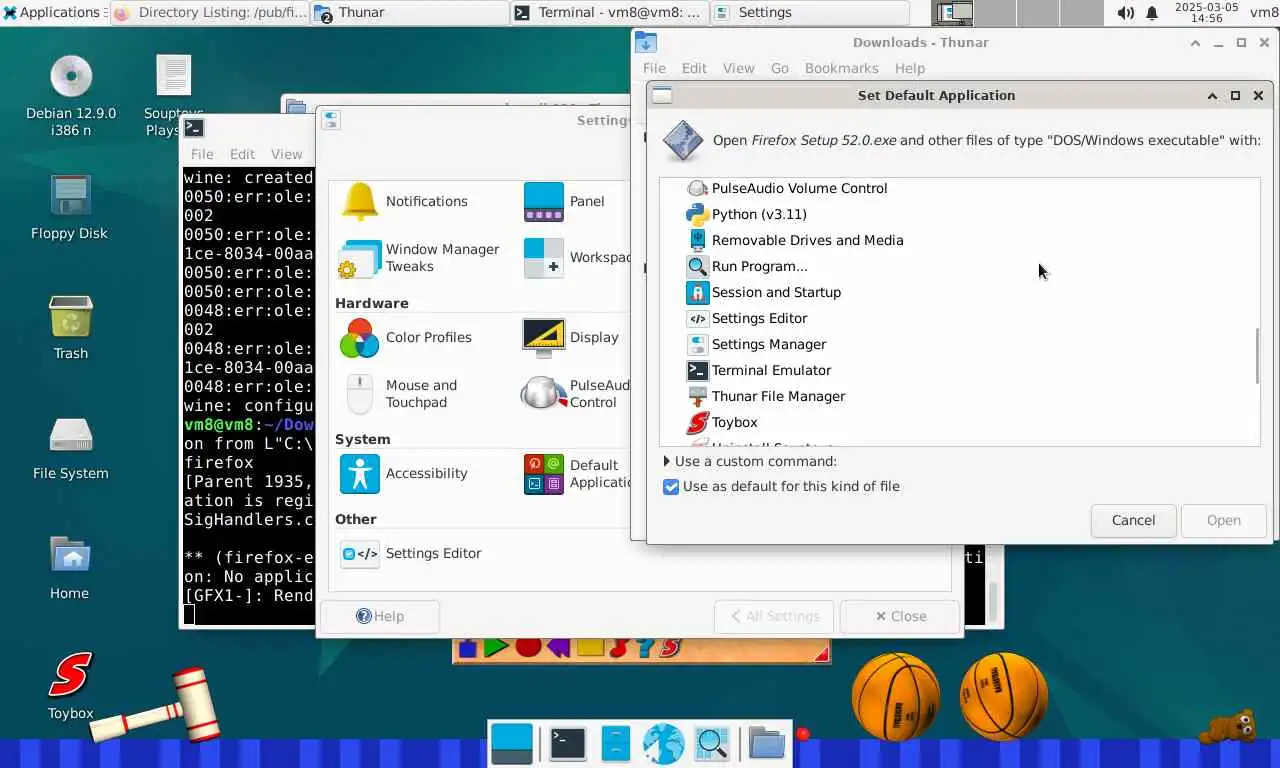The height and width of the screenshot is (768, 1280).
Task: Select the Settings Editor icon in dialog list
Action: [x=697, y=318]
